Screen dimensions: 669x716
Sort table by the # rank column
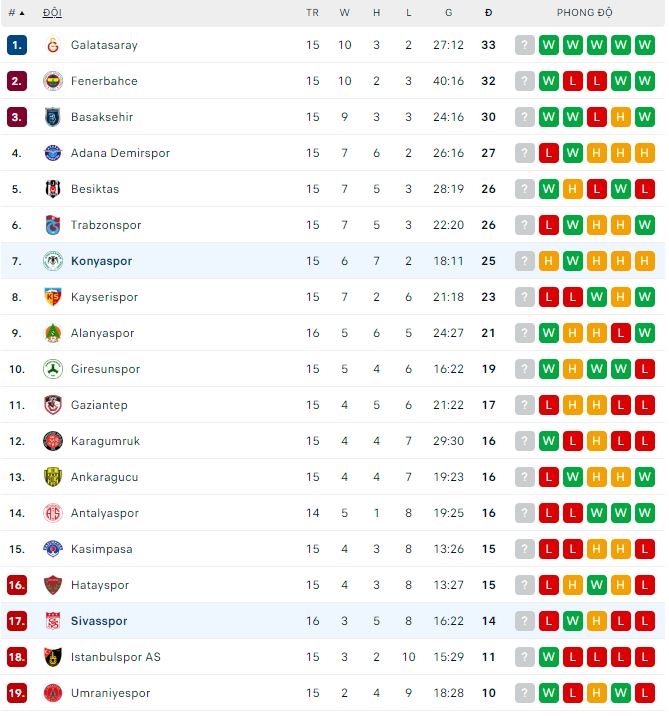coord(16,13)
